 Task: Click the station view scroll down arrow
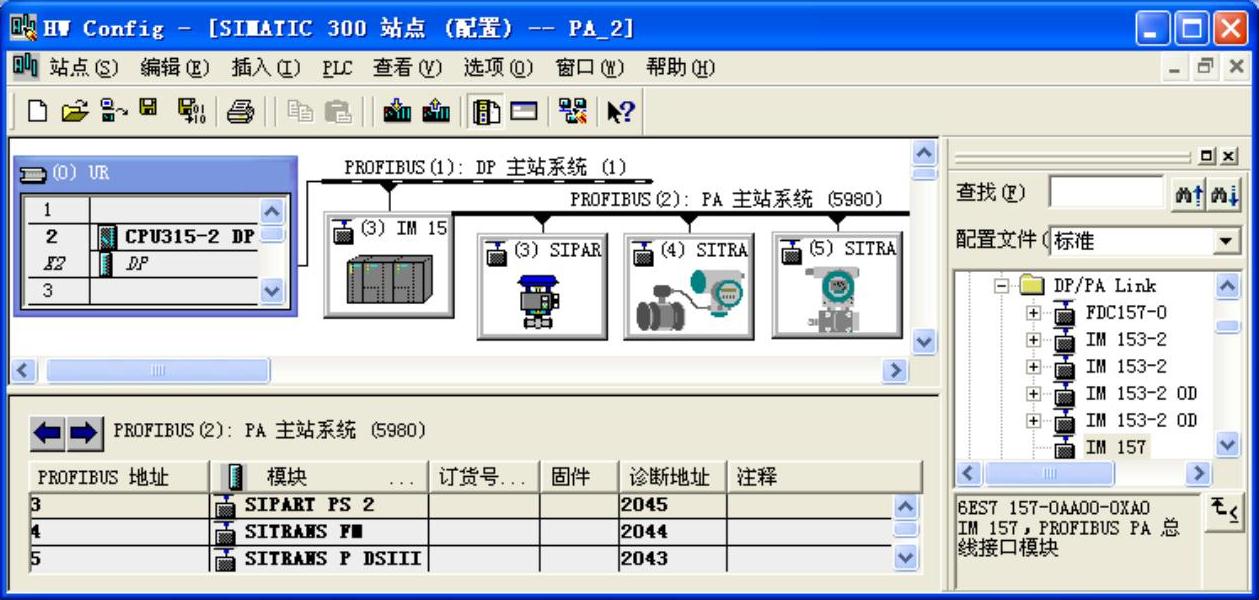[x=924, y=342]
